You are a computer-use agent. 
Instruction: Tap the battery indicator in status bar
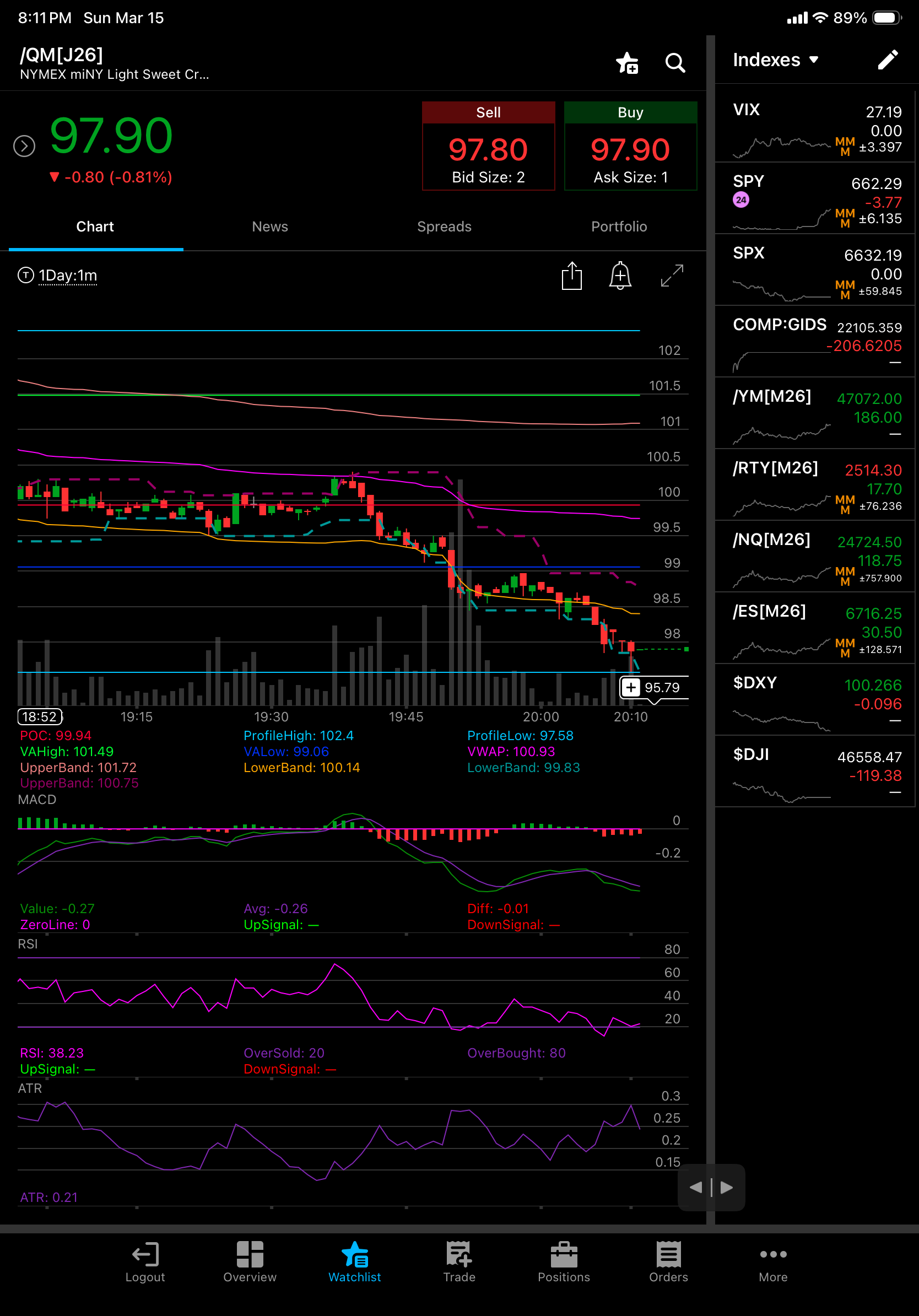tap(887, 18)
